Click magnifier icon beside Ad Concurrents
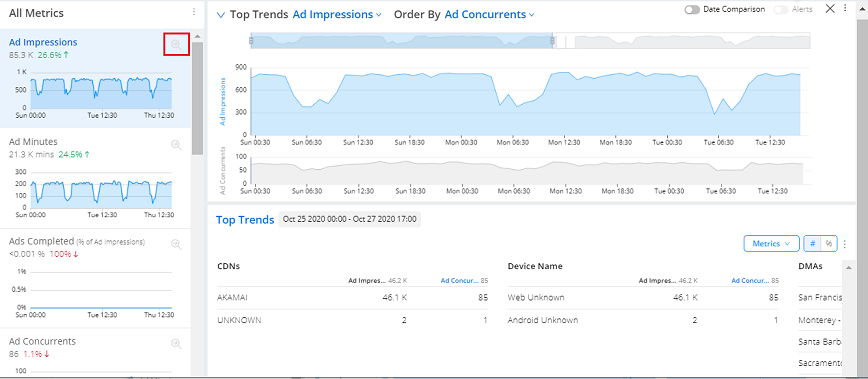The image size is (868, 379). point(177,344)
